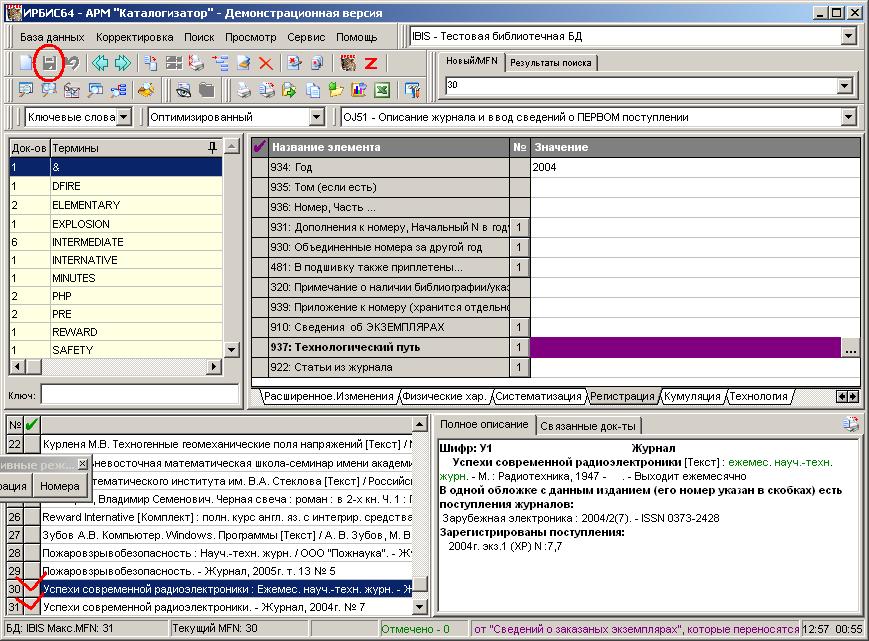Open the colored bar chart statistics icon
869x641 pixels.
click(359, 90)
